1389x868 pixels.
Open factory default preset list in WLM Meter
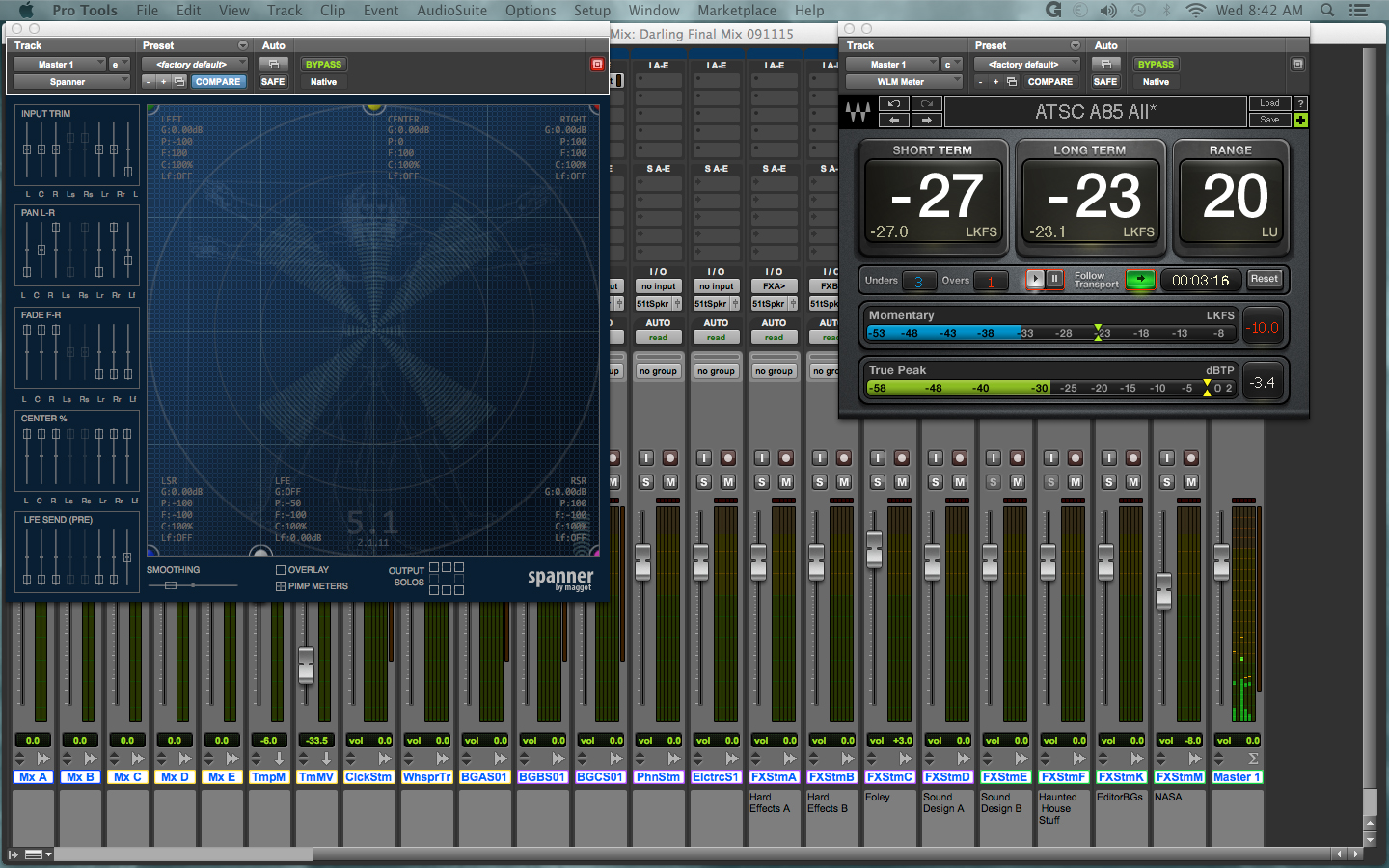pyautogui.click(x=1026, y=65)
